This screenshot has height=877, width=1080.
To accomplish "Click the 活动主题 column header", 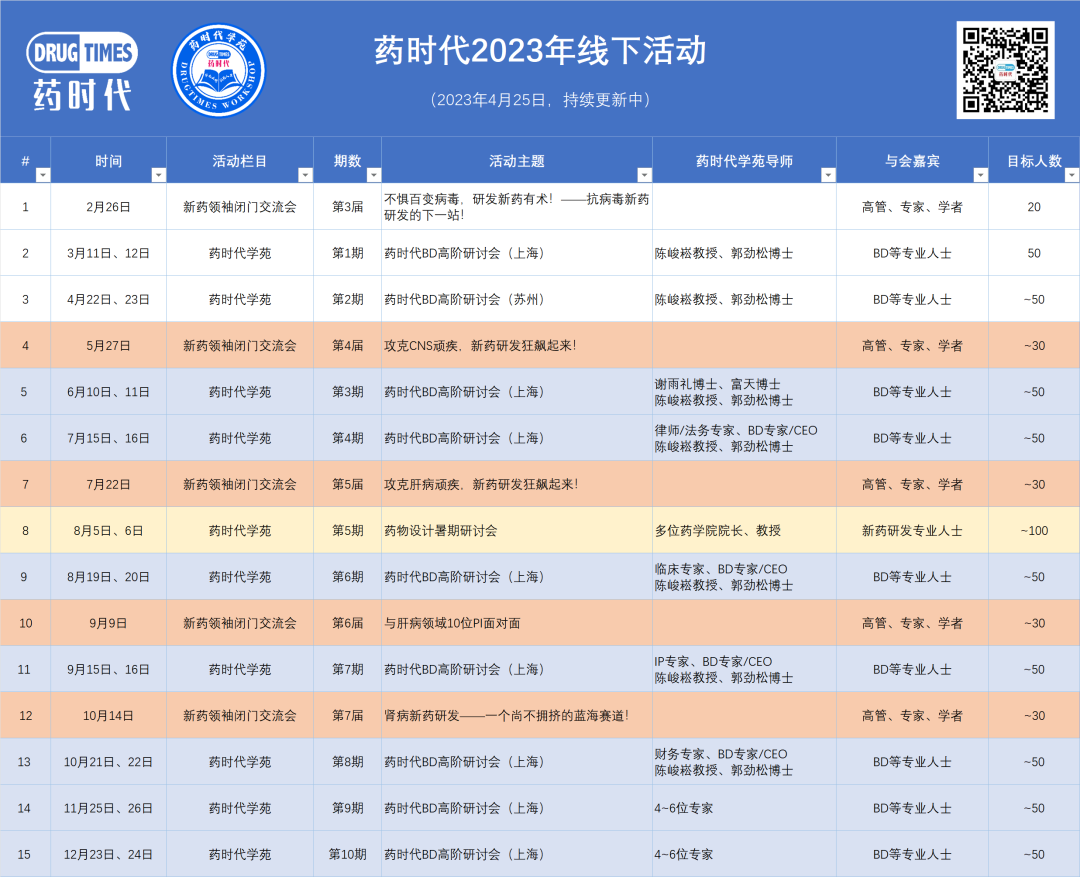I will [517, 161].
